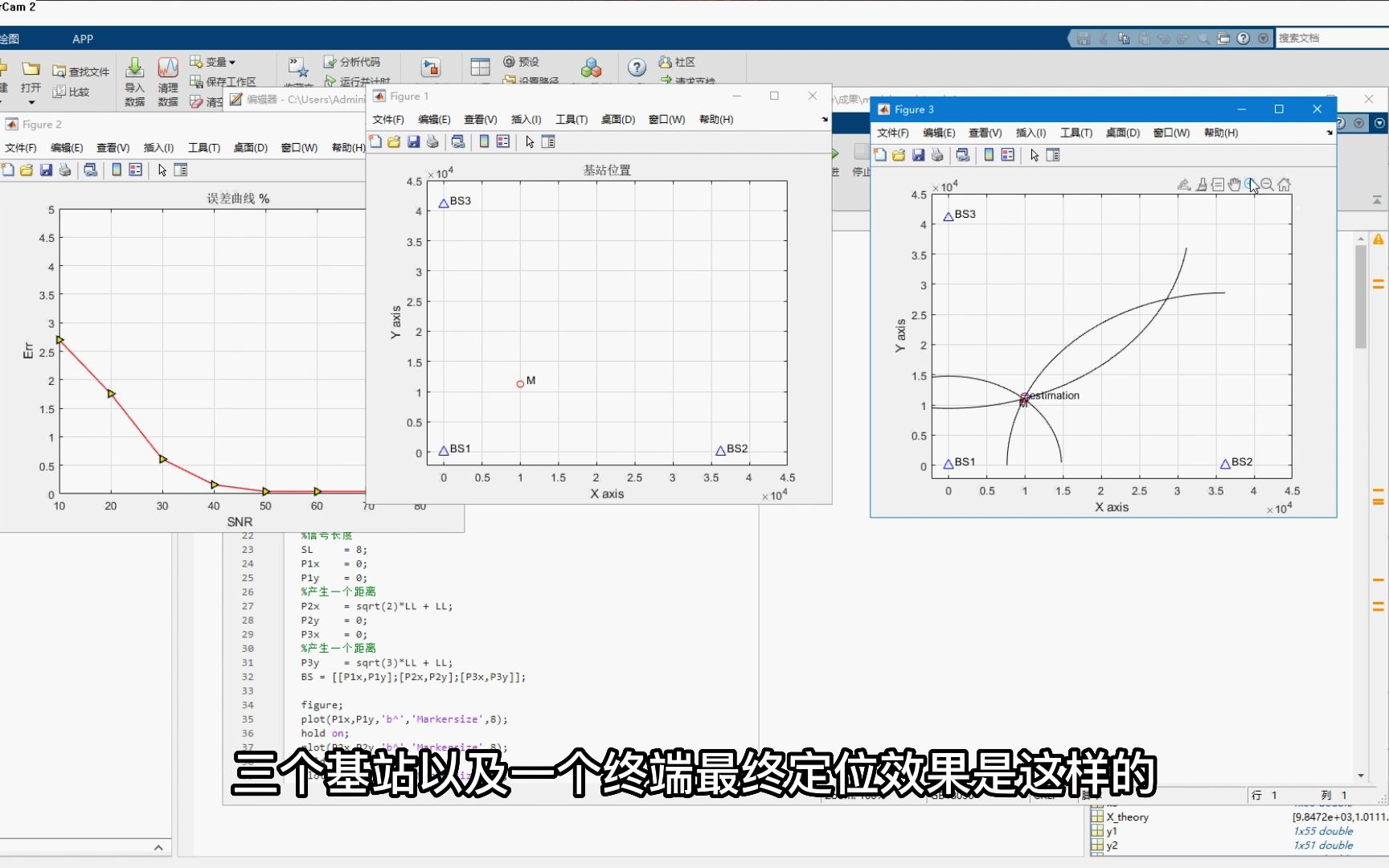Click 'estimation' label in Figure 3 plot
Viewport: 1389px width, 868px height.
[1055, 395]
